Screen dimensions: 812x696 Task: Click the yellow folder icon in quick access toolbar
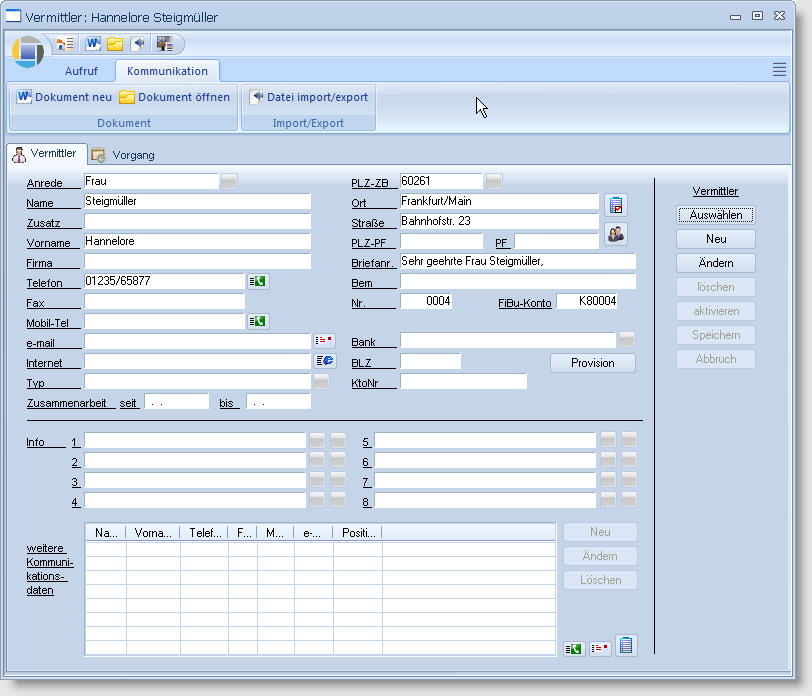point(115,44)
